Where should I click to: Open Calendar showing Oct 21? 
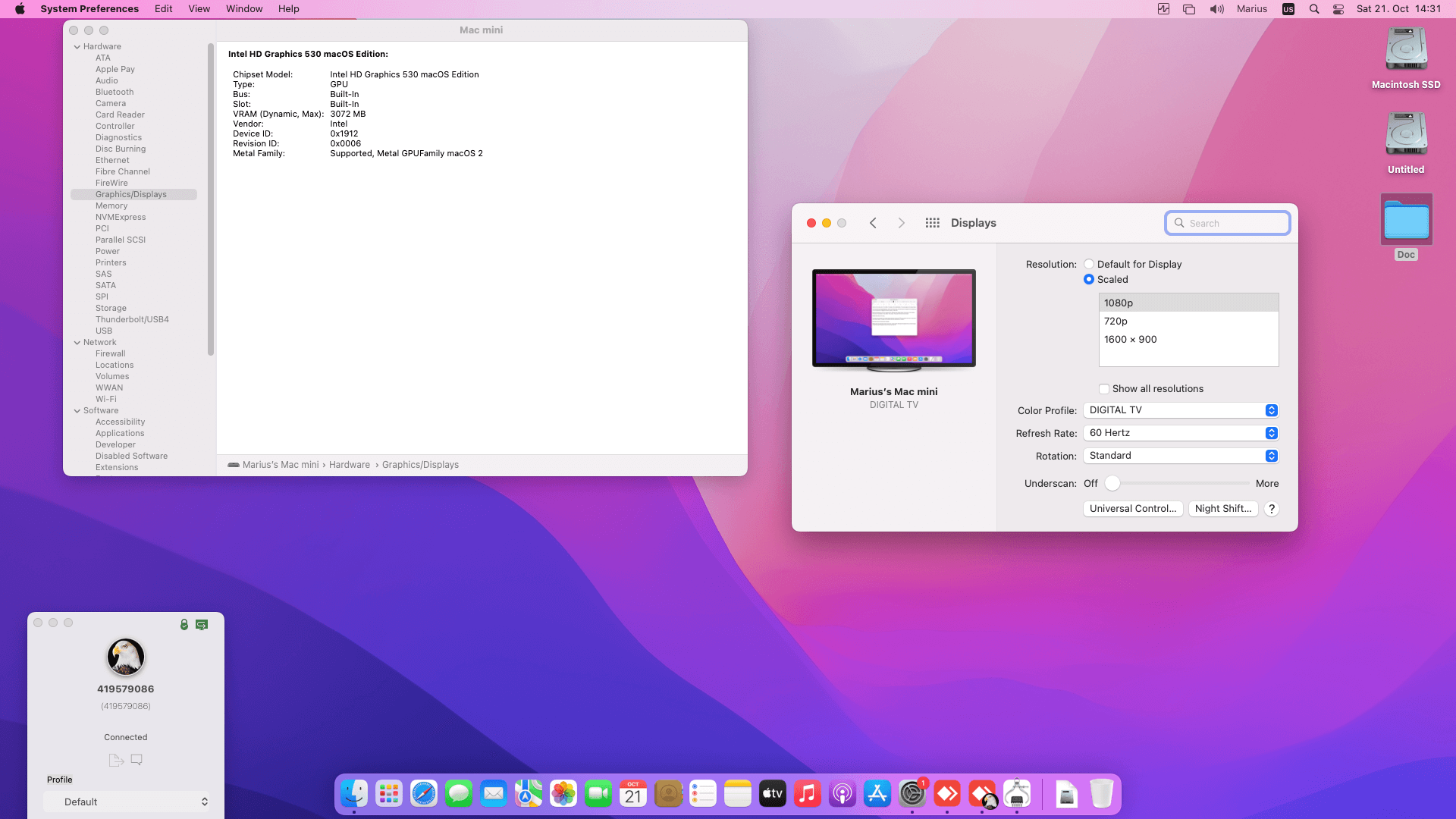tap(633, 794)
